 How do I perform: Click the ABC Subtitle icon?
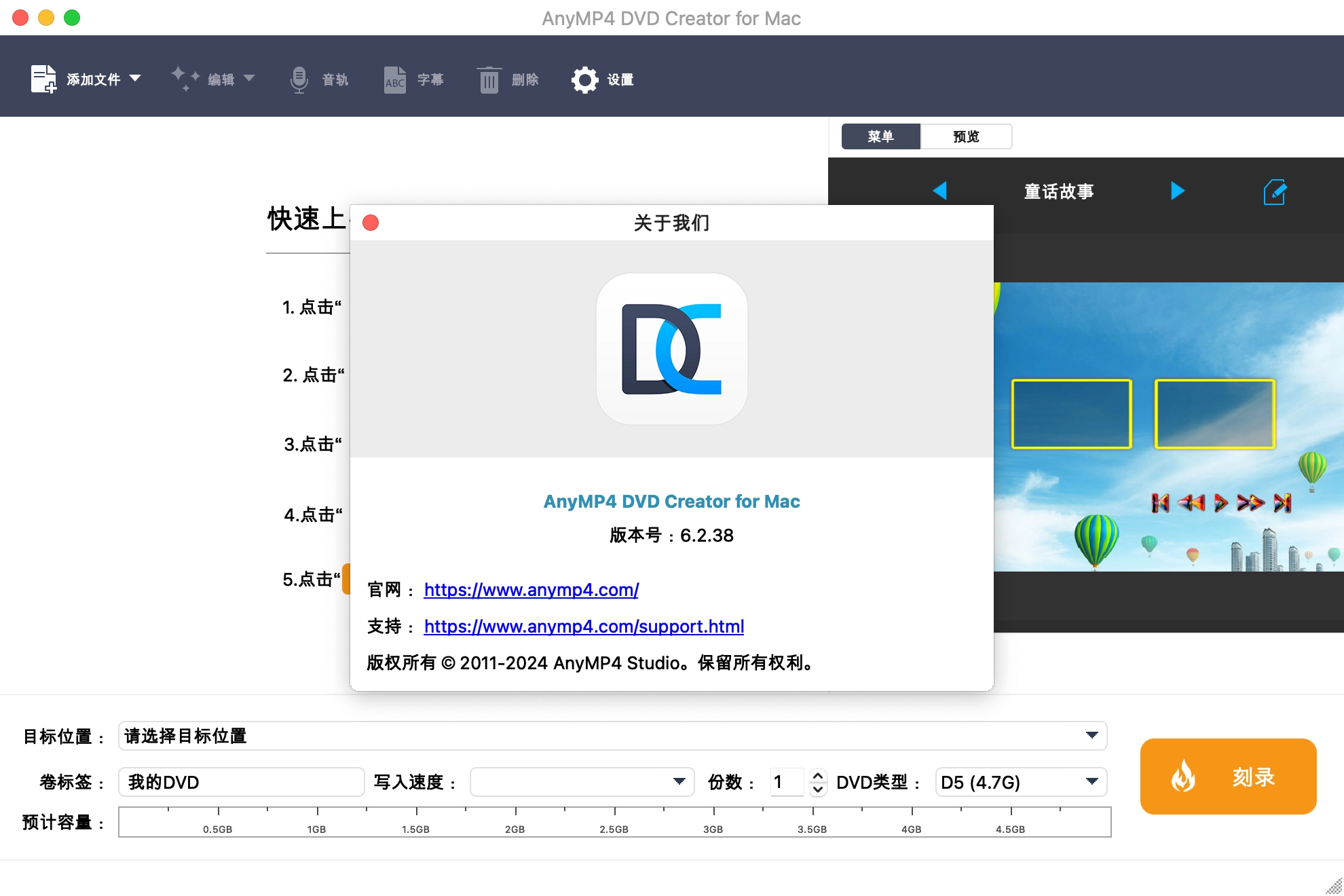[394, 80]
